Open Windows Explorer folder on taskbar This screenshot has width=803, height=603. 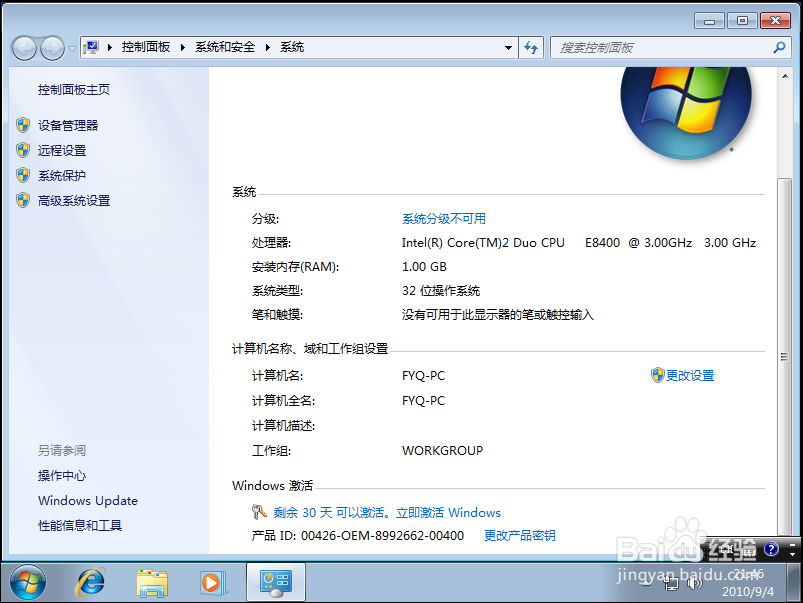coord(152,583)
